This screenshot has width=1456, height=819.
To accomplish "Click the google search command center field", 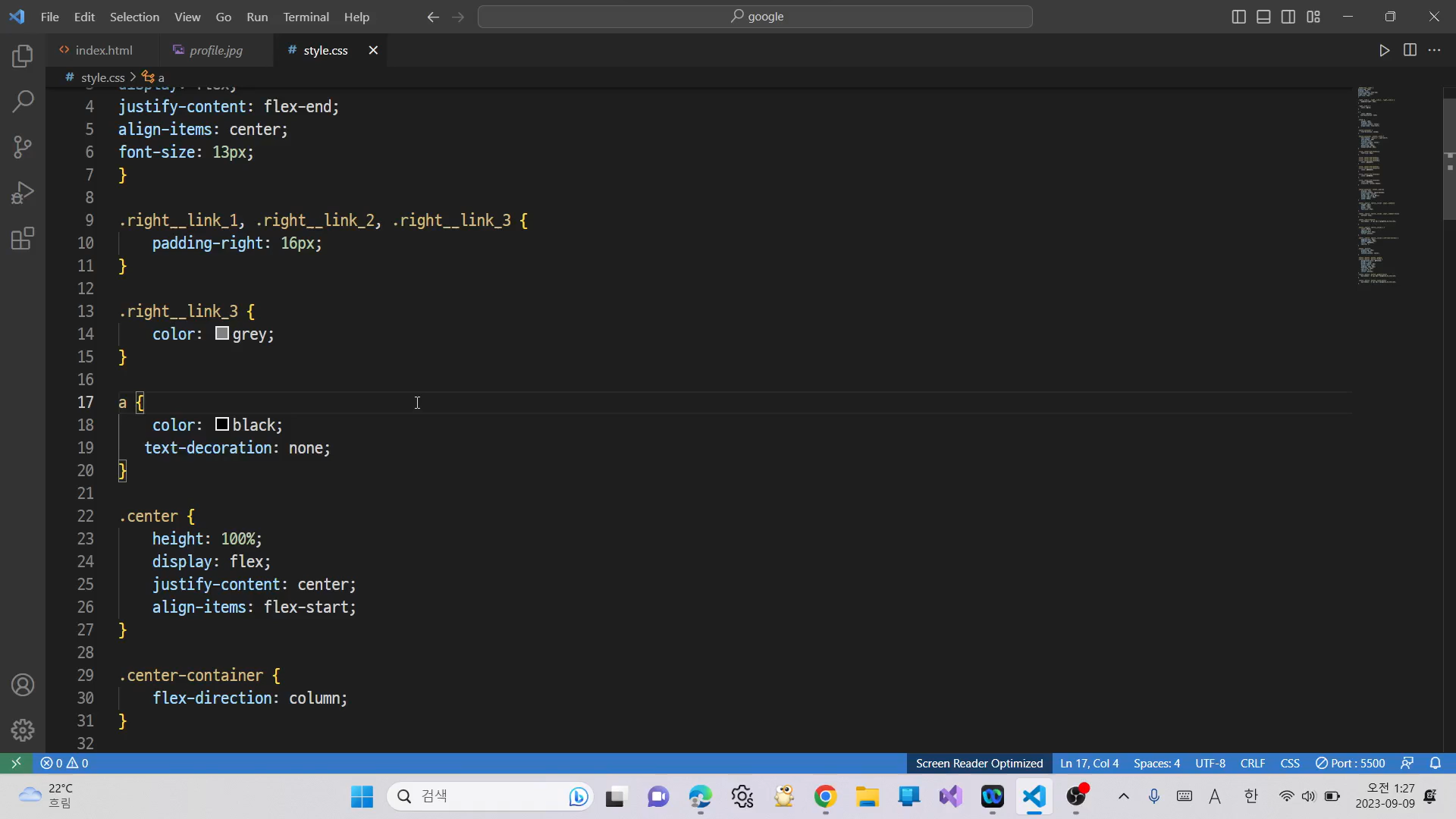I will click(755, 17).
